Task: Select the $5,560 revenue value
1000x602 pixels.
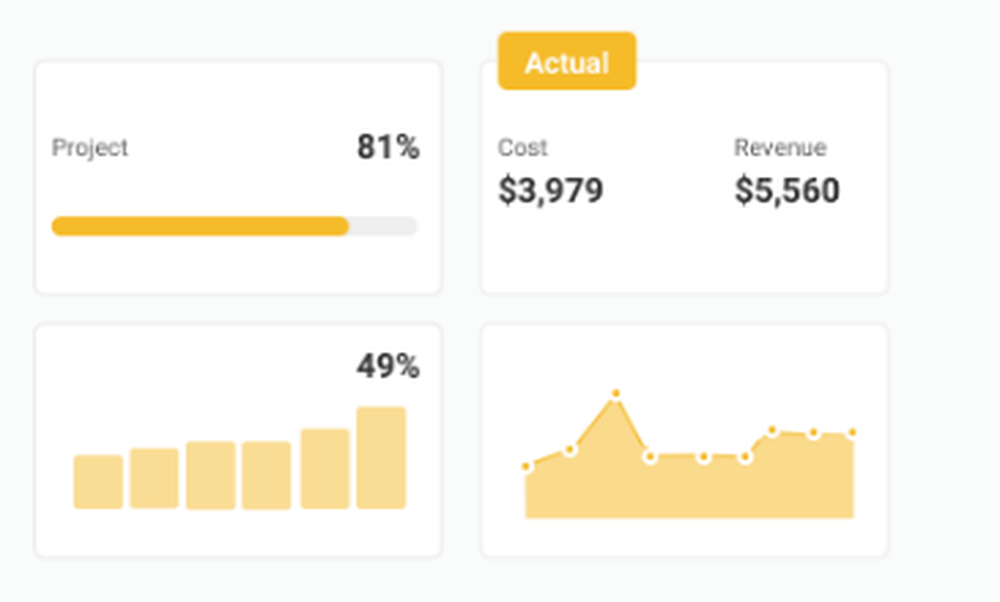Action: 787,191
